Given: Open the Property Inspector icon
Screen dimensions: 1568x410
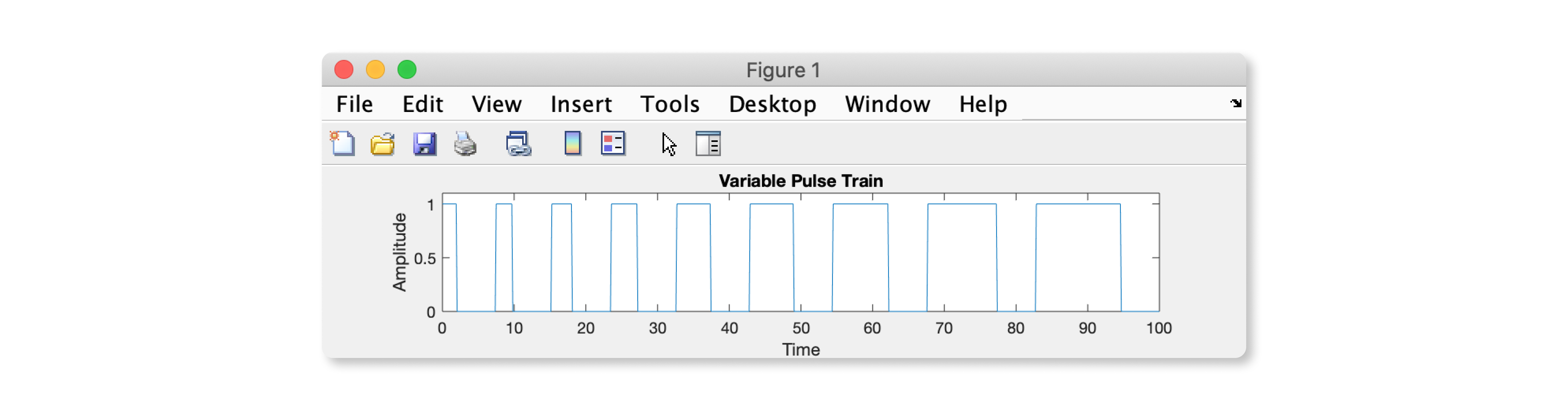Looking at the screenshot, I should [708, 144].
